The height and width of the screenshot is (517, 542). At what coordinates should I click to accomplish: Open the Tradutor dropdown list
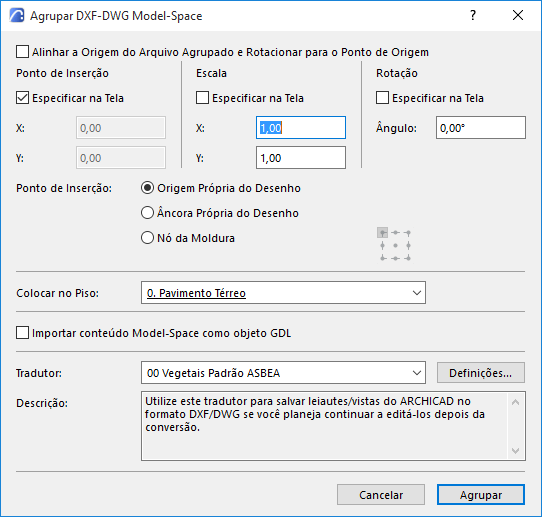[x=283, y=373]
